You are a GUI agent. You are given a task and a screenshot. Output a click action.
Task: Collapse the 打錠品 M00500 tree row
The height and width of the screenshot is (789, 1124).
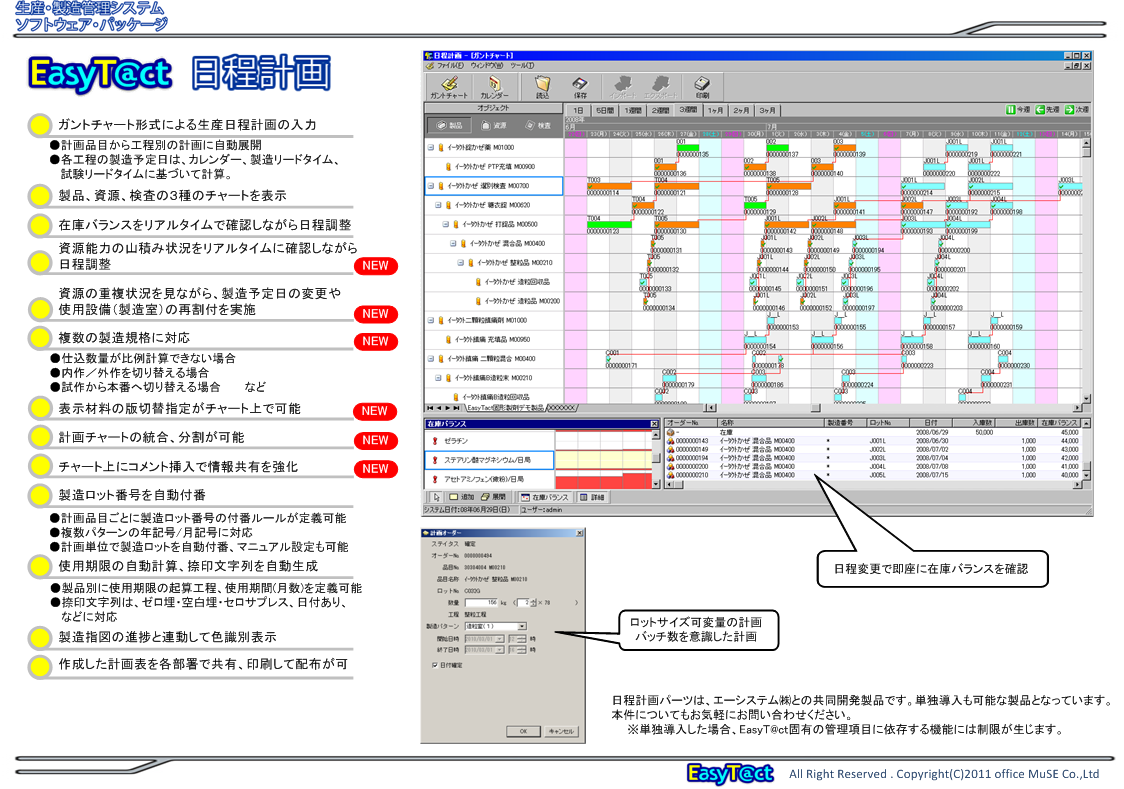[x=446, y=224]
